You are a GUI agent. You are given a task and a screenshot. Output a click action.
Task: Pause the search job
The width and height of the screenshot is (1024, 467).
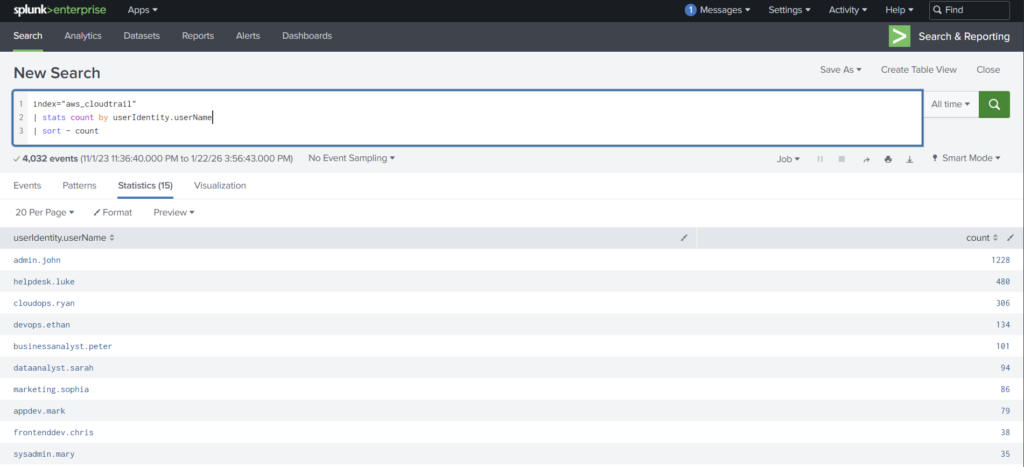(x=820, y=159)
